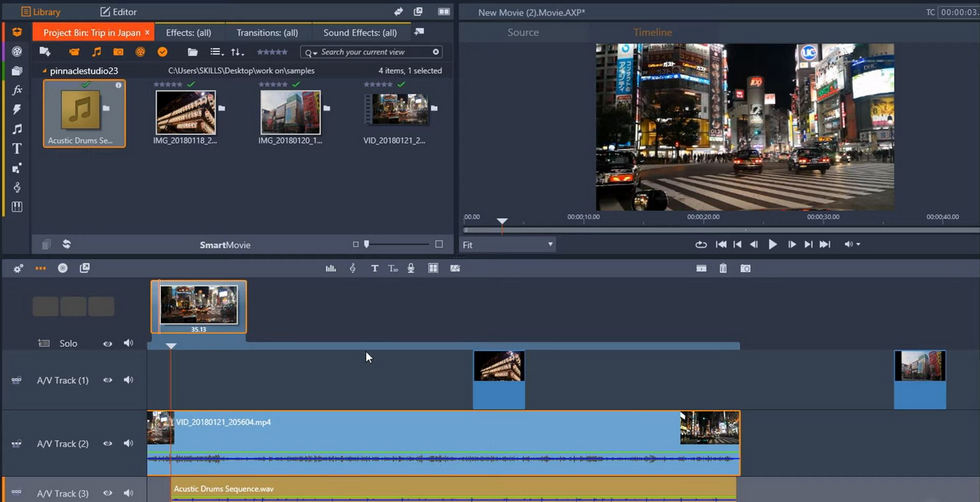Screen dimensions: 980x502
Task: Select the VID_20180121_205604.mp4 timeline clip
Action: [x=443, y=443]
